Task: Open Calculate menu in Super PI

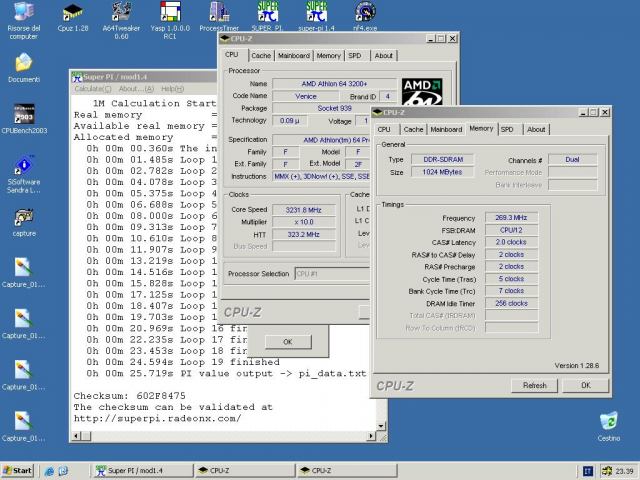Action: [x=93, y=89]
